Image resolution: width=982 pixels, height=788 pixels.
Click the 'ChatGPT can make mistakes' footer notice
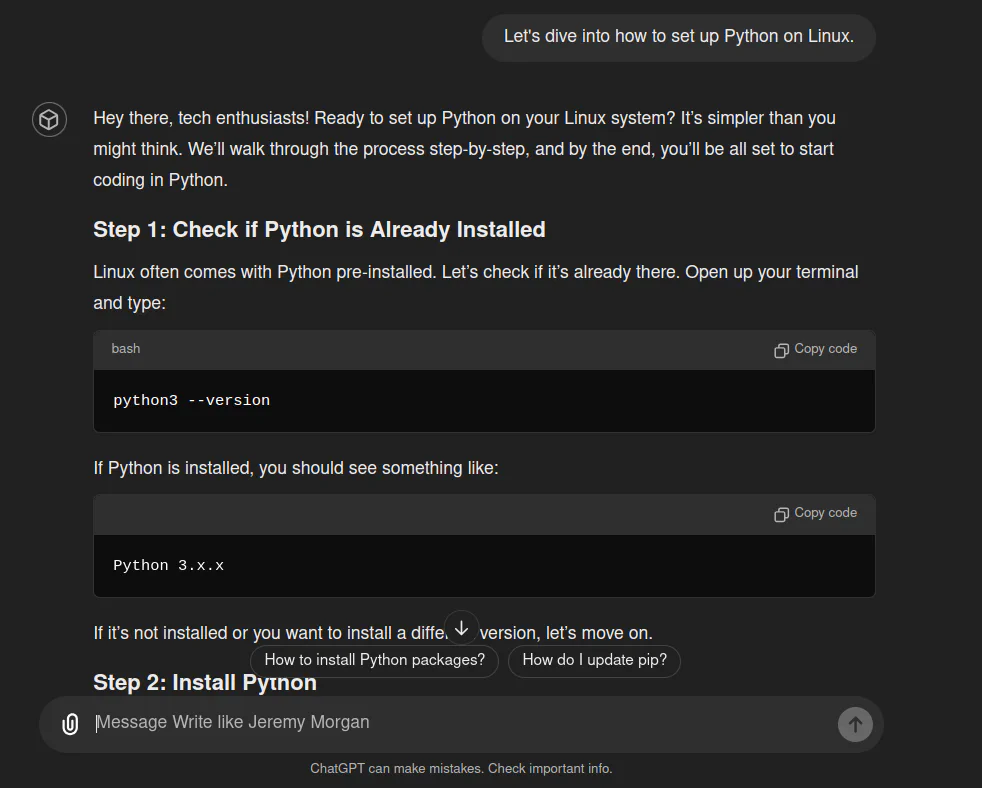[x=462, y=769]
